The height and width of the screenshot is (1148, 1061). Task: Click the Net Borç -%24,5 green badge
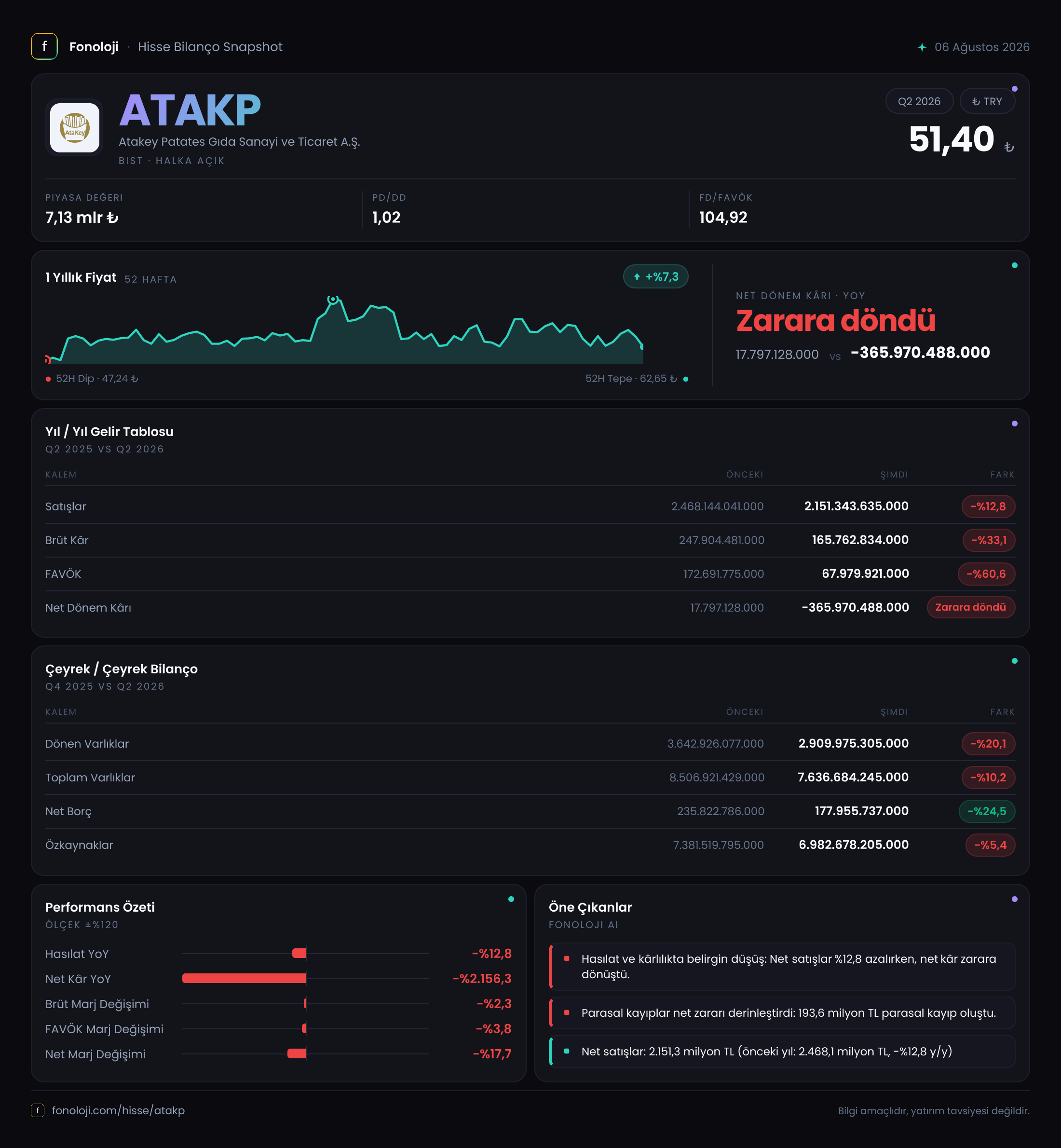(x=987, y=811)
